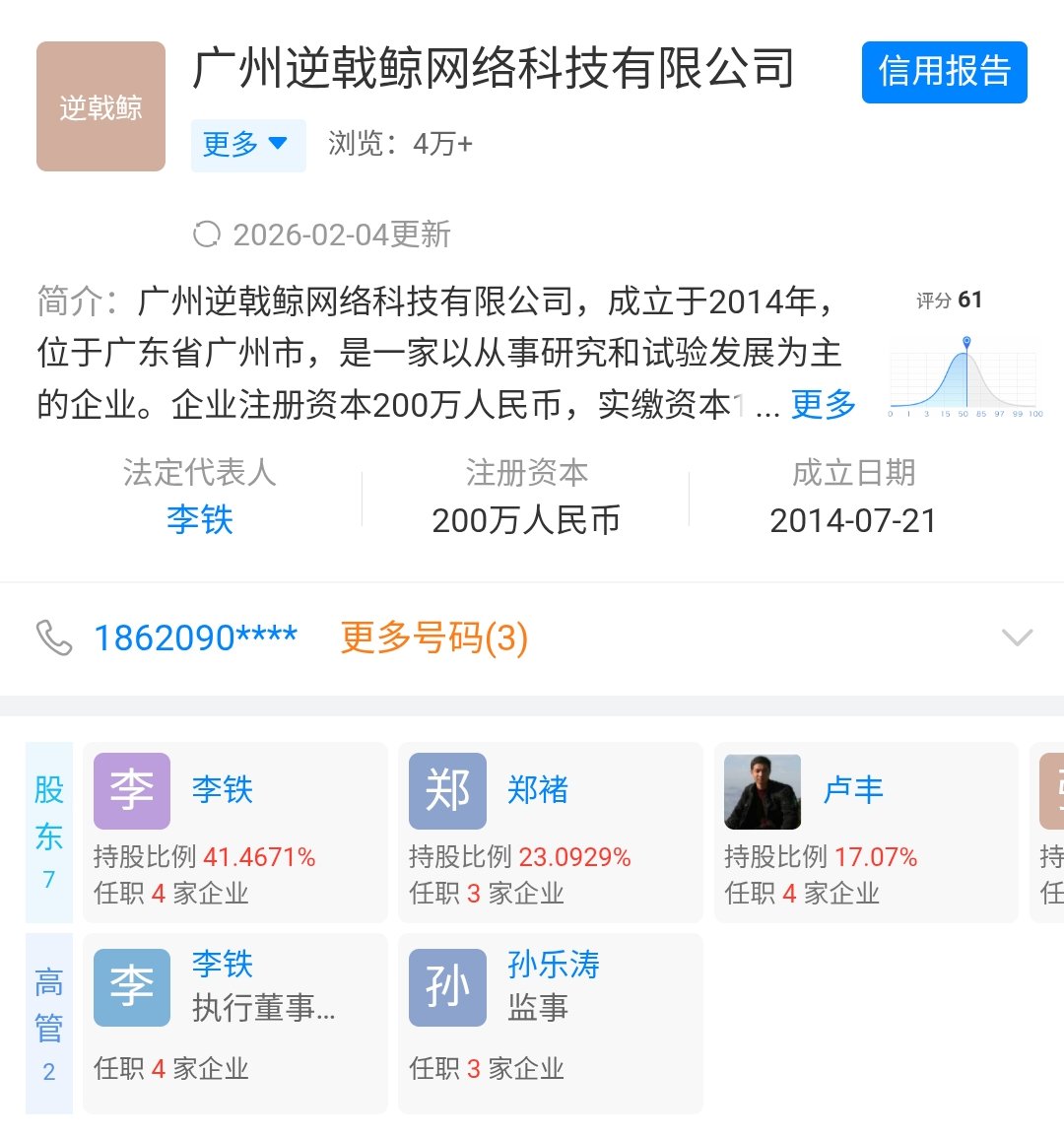
Task: Show 更多号码(3) additional phone numbers
Action: (434, 637)
